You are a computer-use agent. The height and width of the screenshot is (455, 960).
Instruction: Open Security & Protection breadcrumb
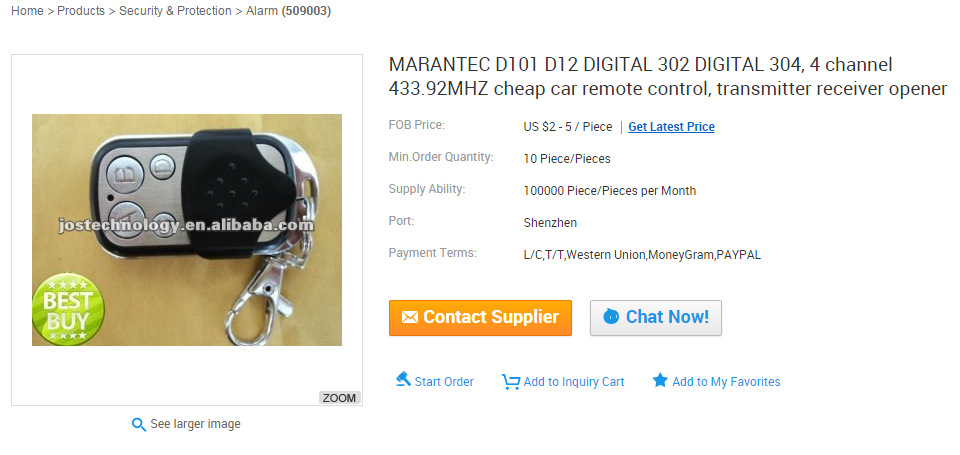click(175, 11)
